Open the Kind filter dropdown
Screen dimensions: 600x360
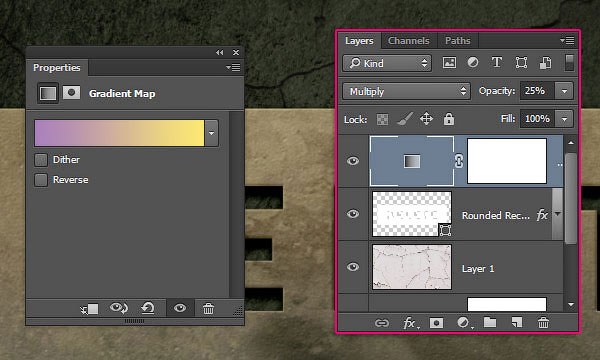point(387,63)
